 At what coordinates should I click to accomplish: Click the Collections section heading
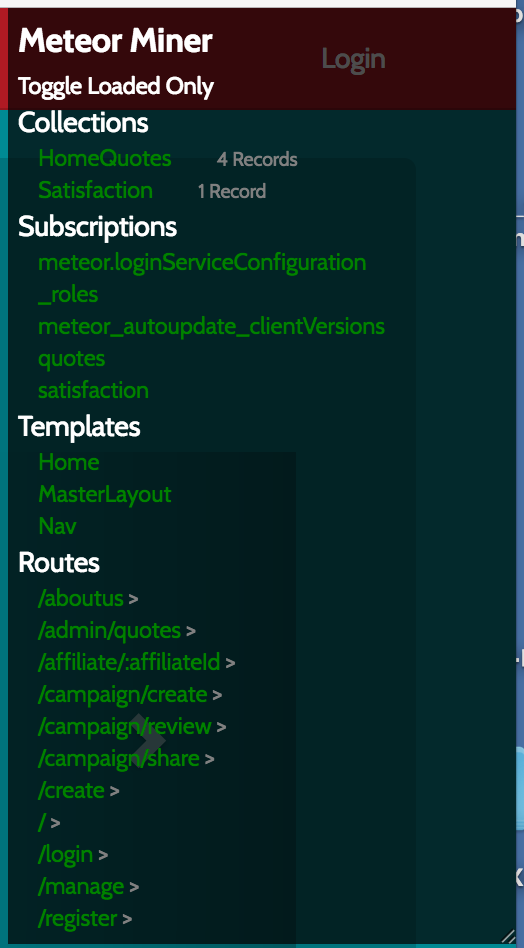(83, 123)
